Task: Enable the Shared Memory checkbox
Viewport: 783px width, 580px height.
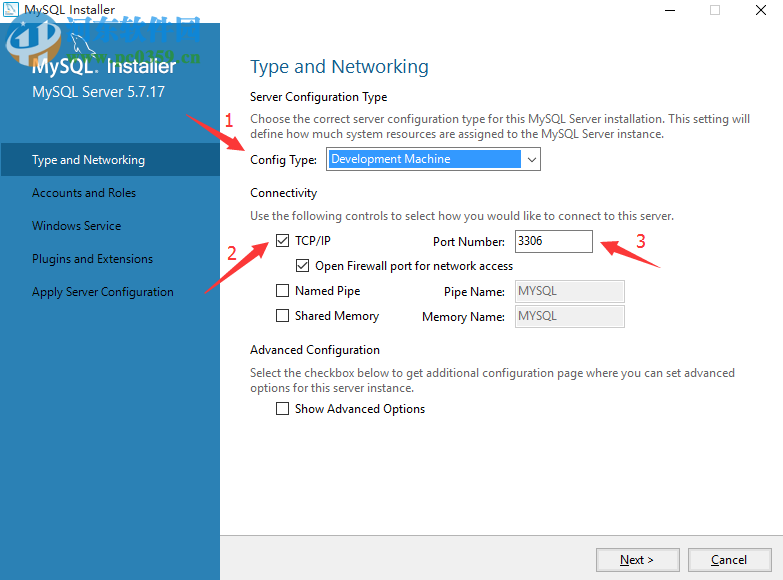Action: 283,316
